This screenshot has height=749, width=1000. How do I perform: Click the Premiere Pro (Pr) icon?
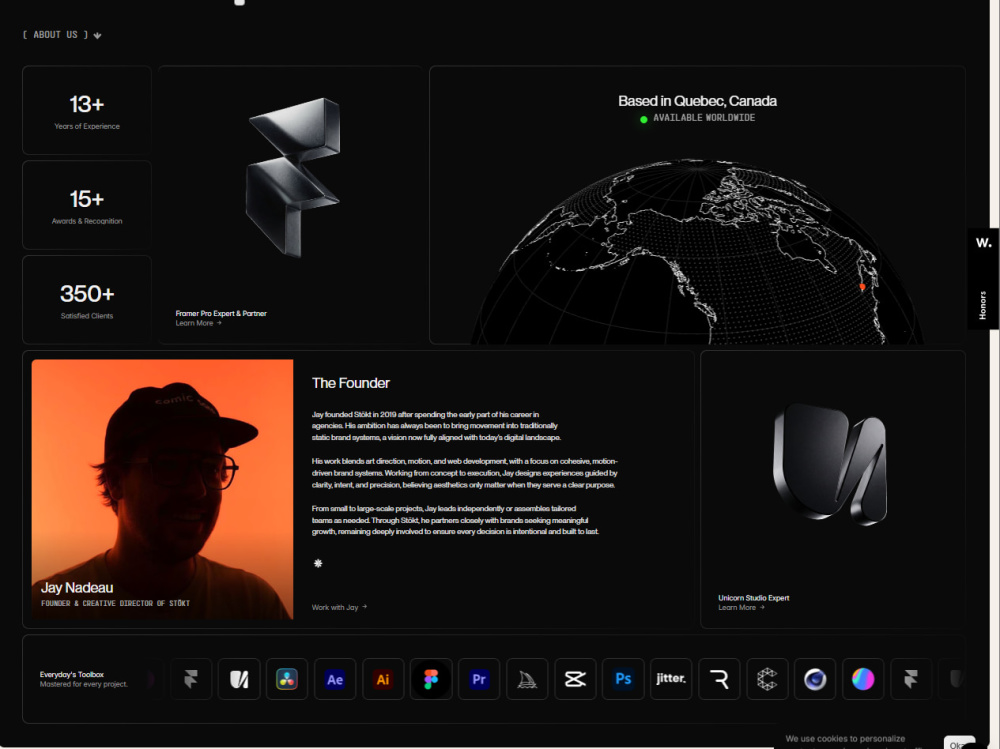click(479, 679)
